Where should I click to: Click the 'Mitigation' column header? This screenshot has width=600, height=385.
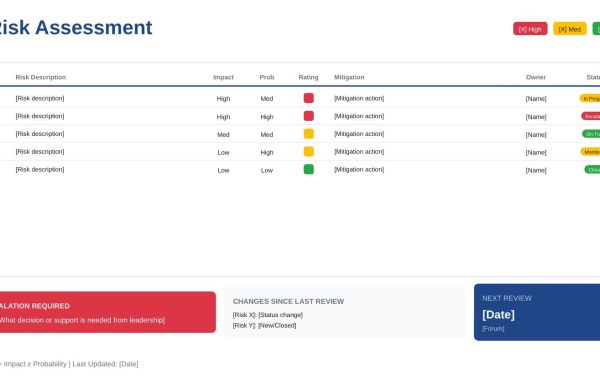349,77
